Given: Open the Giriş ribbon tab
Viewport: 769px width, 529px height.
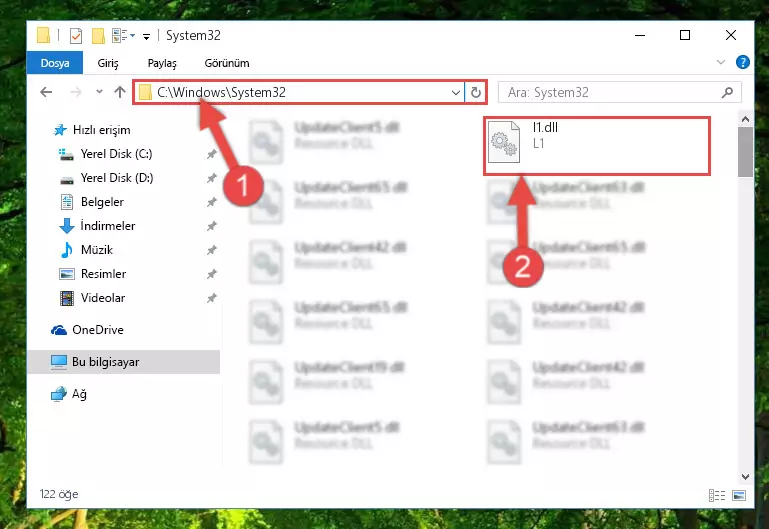Looking at the screenshot, I should pyautogui.click(x=108, y=63).
